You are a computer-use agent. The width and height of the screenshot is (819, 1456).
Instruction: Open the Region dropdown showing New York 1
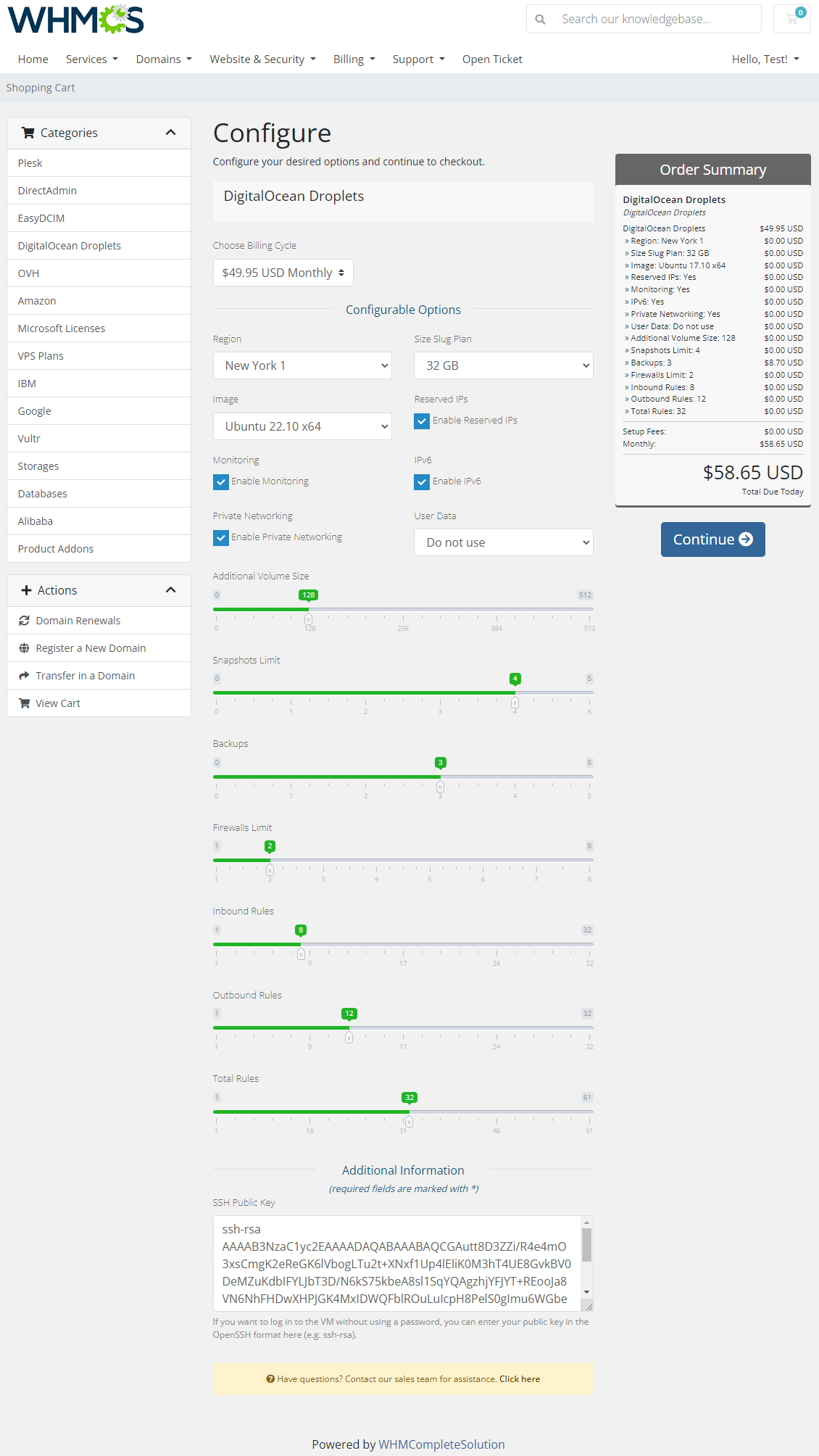pos(302,365)
